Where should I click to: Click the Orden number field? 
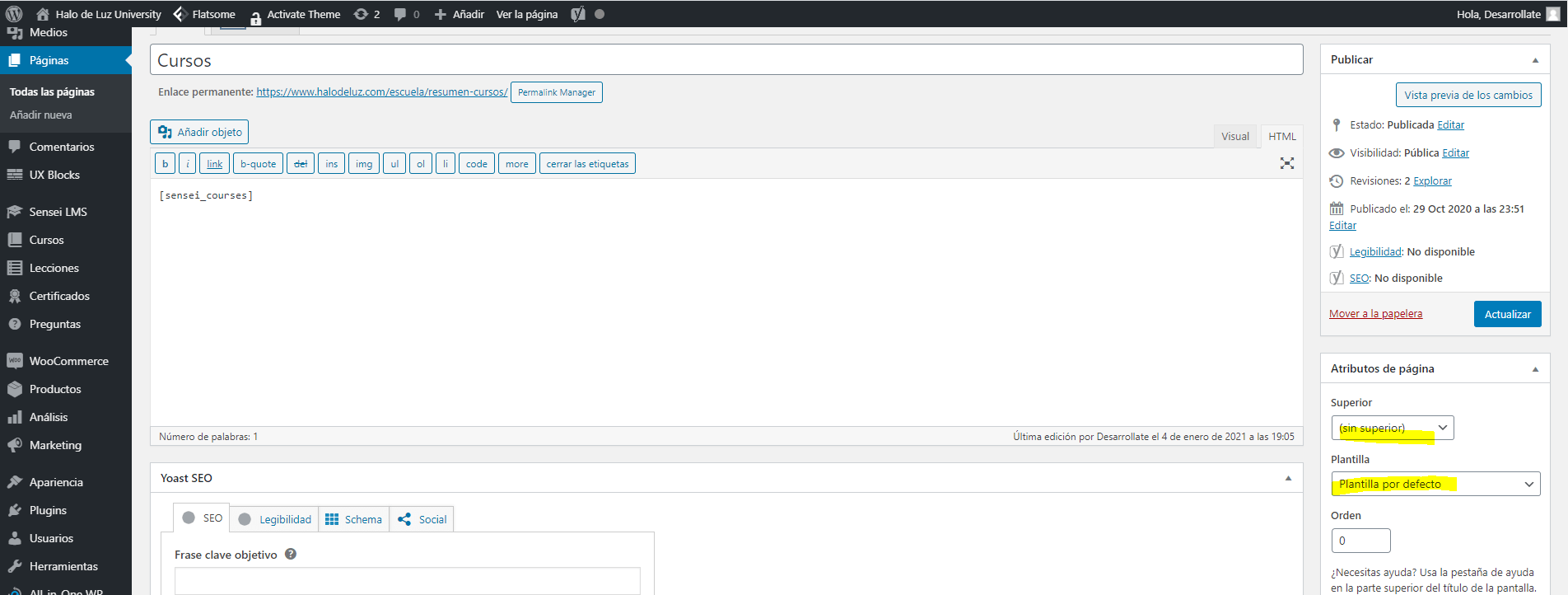(1360, 541)
